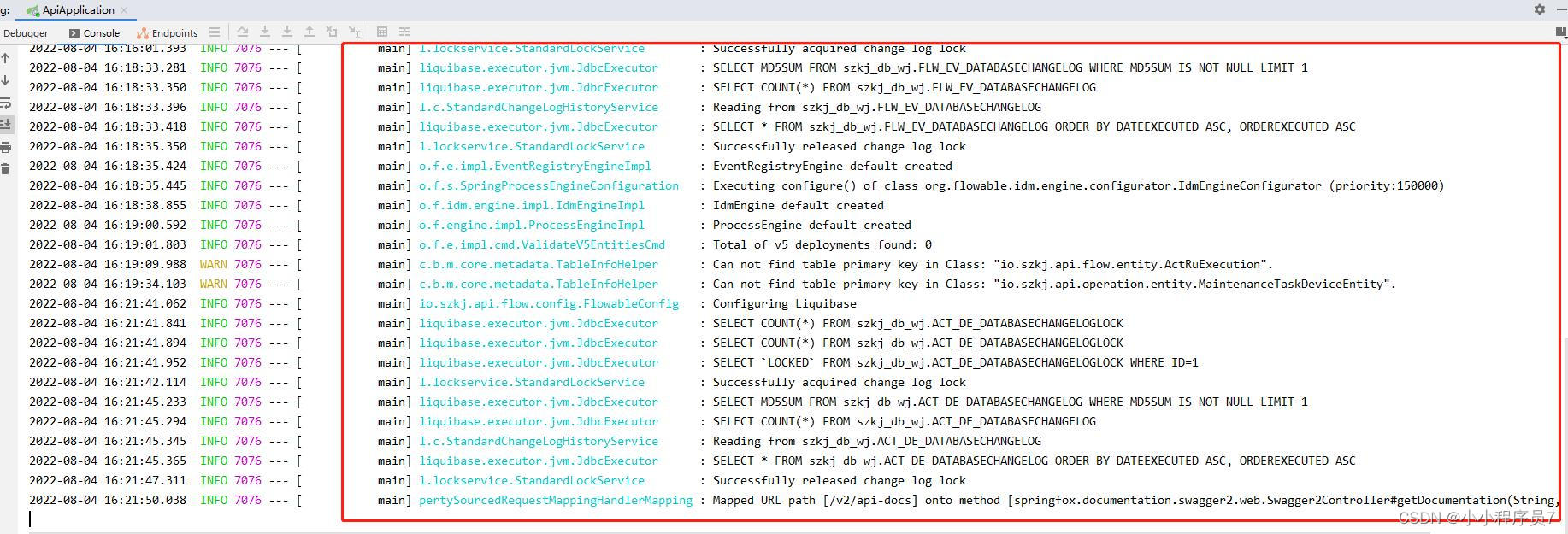This screenshot has height=534, width=1568.
Task: Toggle scroll to end of console
Action: click(6, 125)
